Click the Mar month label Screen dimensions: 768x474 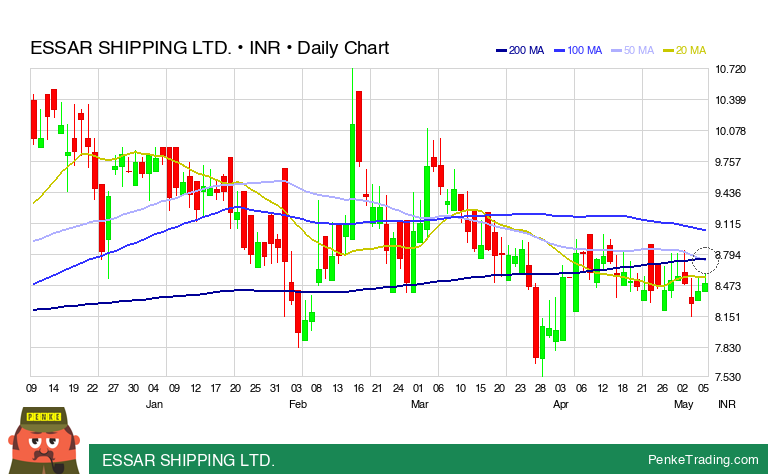420,404
